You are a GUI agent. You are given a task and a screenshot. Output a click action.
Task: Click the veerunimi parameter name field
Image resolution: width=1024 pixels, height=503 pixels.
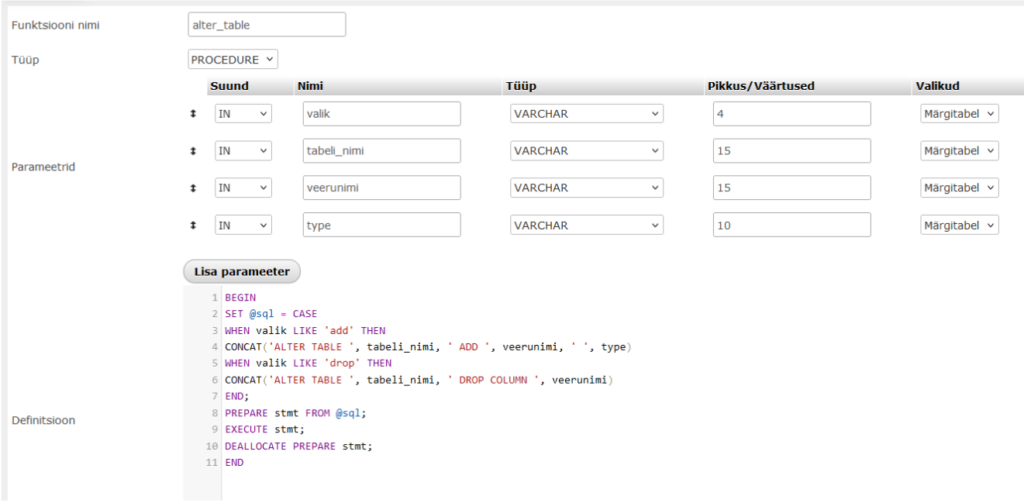(381, 188)
